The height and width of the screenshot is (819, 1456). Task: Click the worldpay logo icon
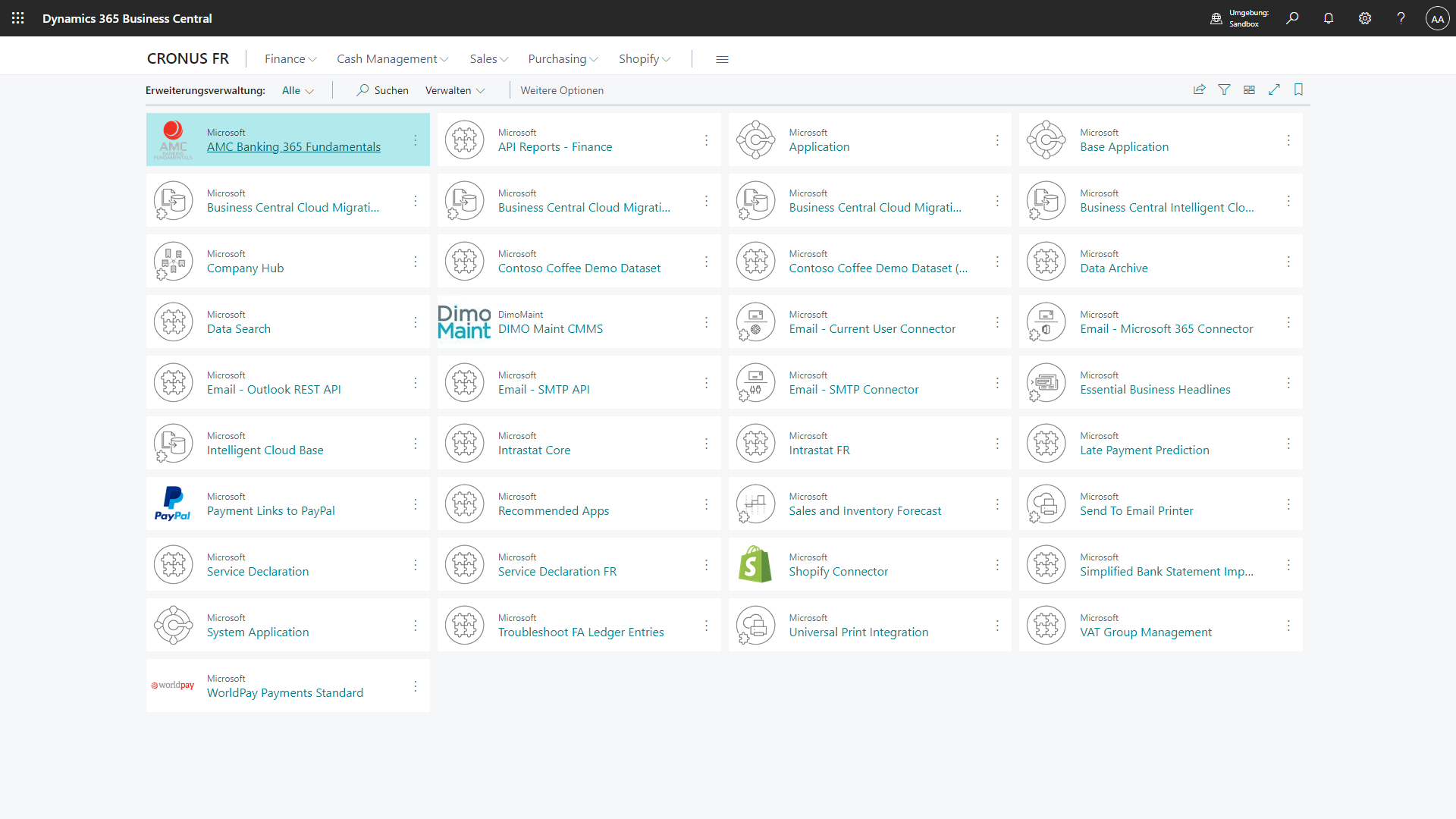pyautogui.click(x=173, y=686)
